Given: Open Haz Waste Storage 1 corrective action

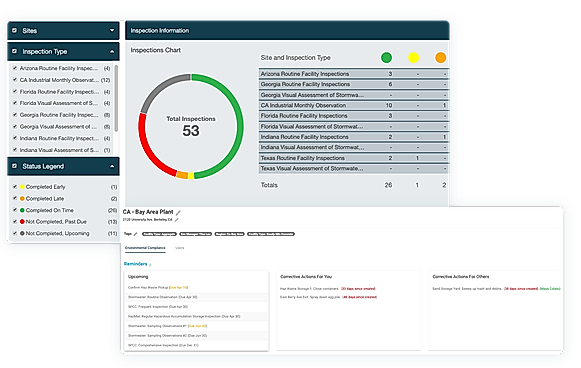Looking at the screenshot, I should 328,289.
